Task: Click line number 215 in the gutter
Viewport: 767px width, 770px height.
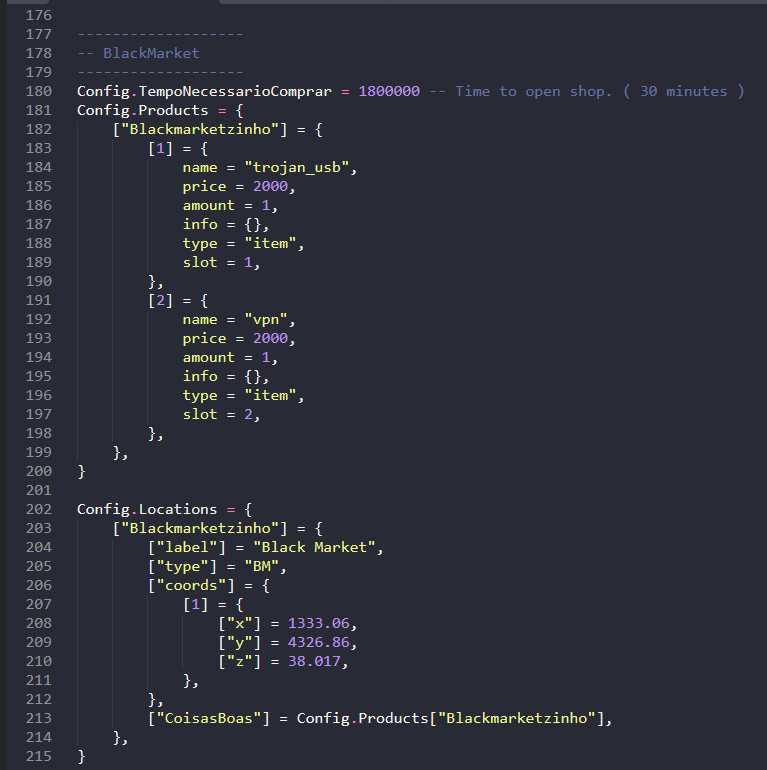Action: point(39,756)
